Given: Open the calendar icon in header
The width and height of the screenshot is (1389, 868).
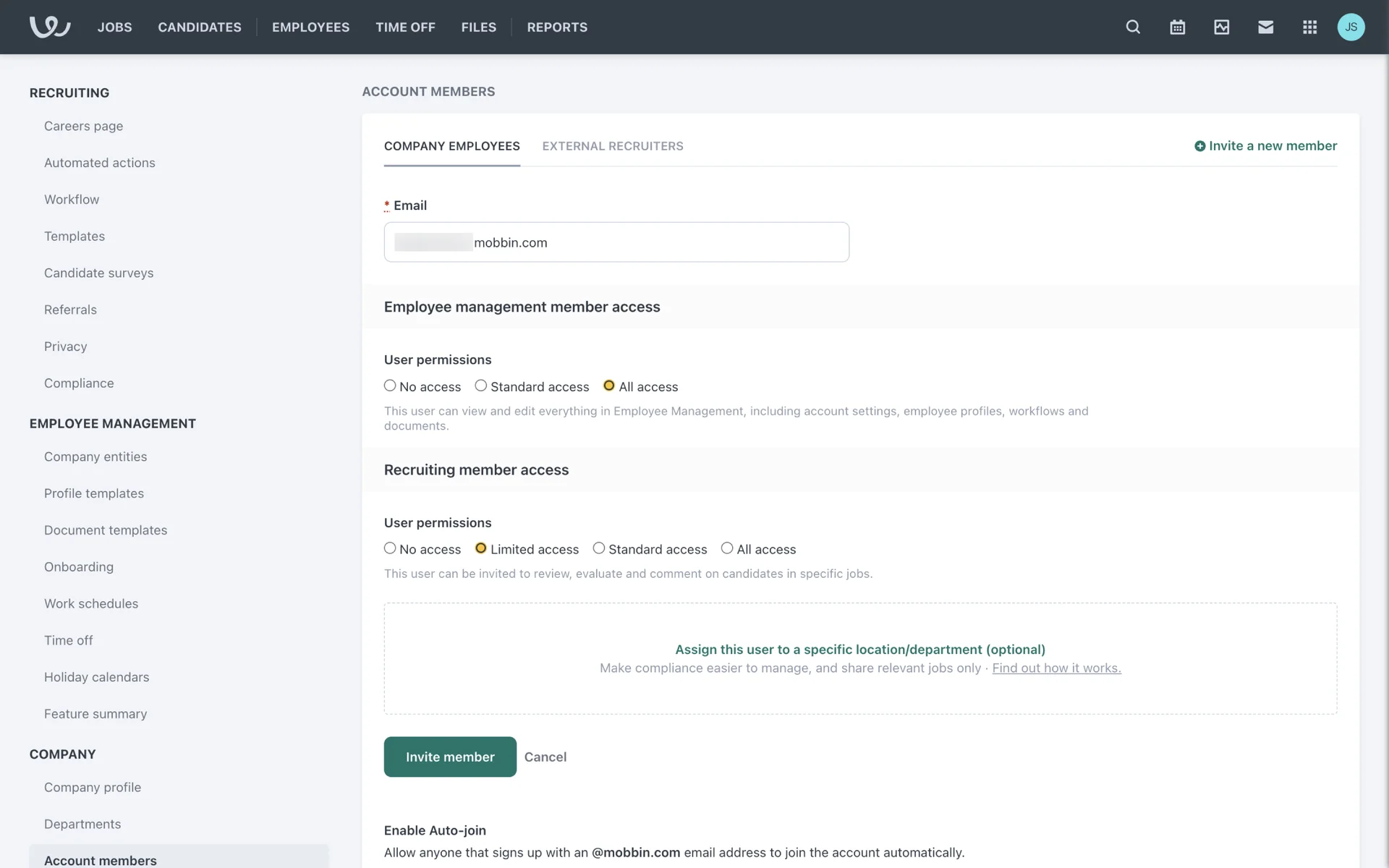Looking at the screenshot, I should coord(1177,27).
